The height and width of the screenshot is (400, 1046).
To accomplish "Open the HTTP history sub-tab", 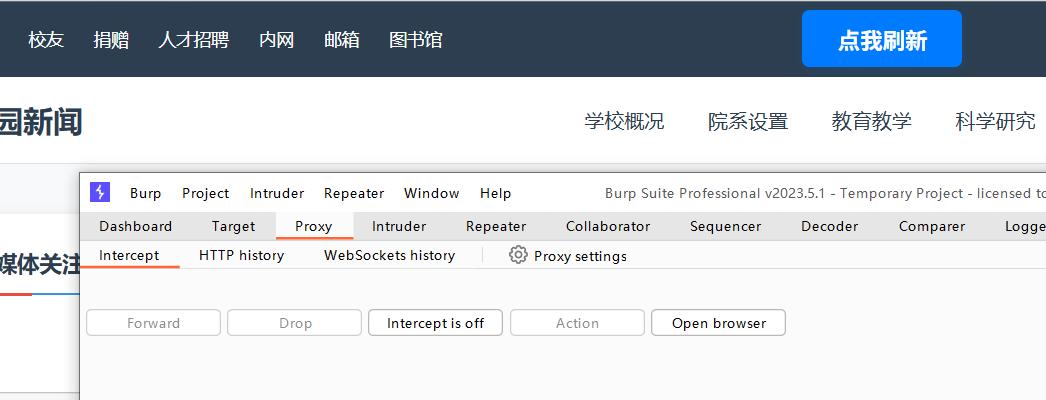I will pos(241,255).
